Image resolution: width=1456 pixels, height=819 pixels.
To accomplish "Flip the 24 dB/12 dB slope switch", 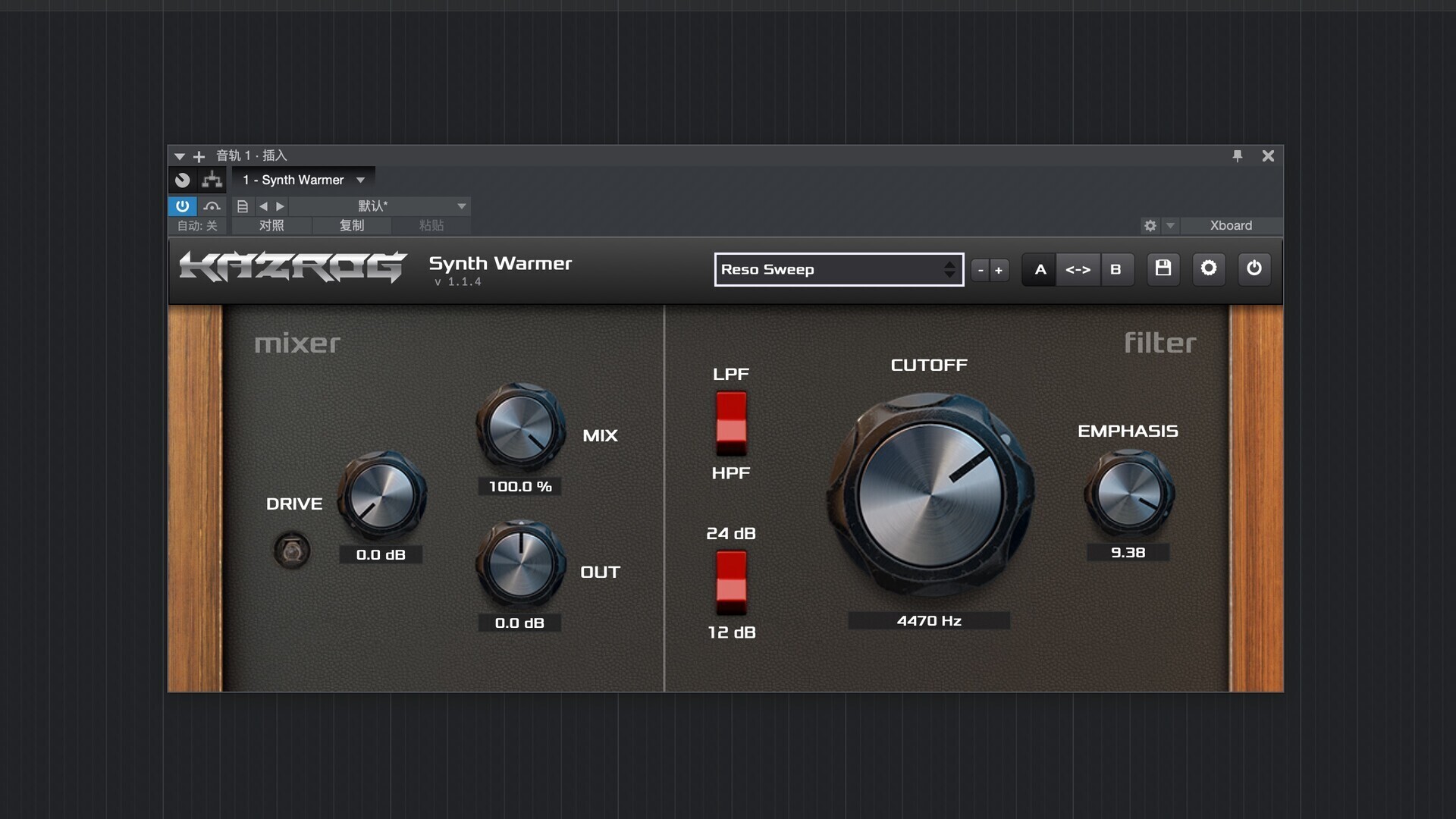I will [731, 582].
